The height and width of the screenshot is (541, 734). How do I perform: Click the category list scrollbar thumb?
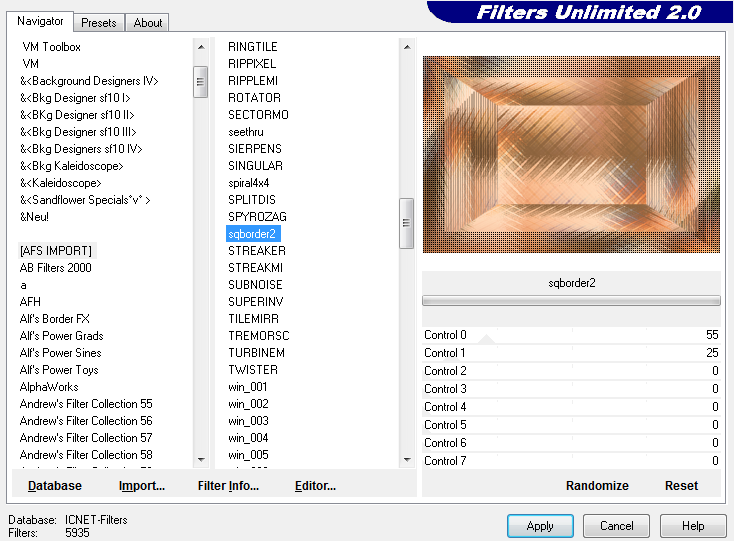point(200,82)
